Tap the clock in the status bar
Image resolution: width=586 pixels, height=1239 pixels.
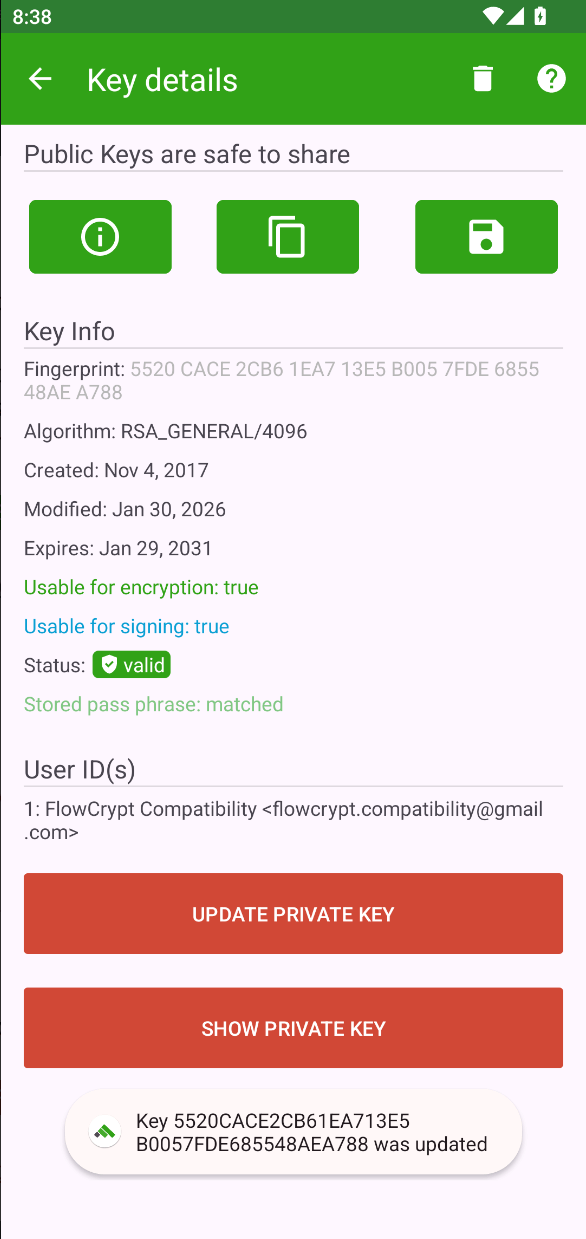coord(27,16)
